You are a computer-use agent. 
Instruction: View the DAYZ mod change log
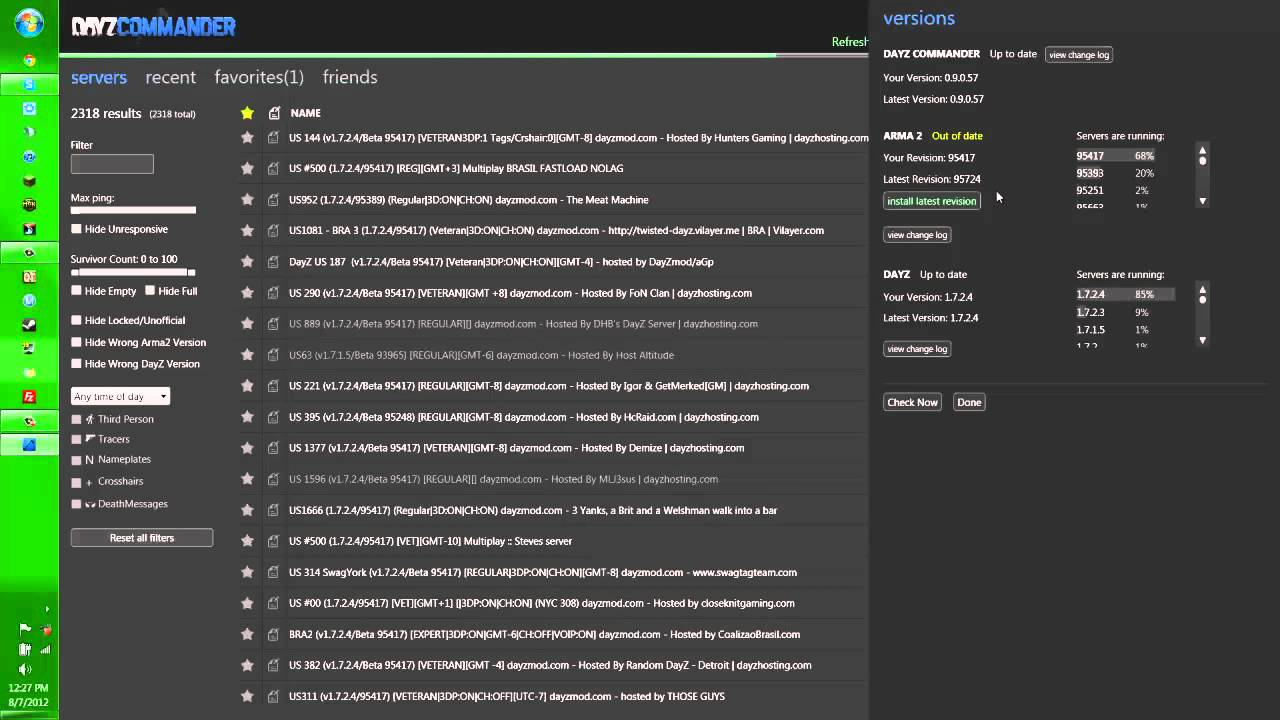[x=917, y=349]
